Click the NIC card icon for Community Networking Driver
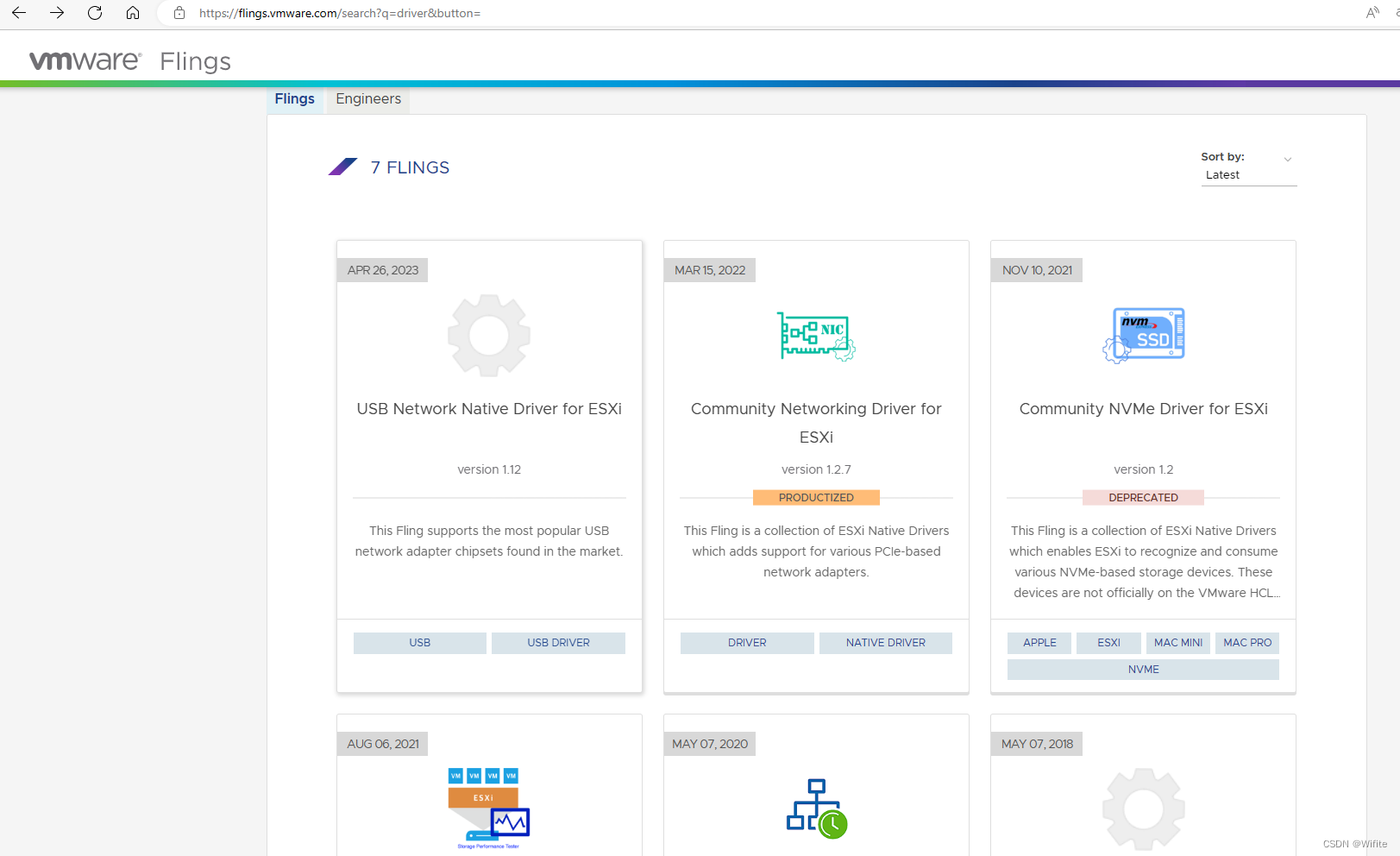Image resolution: width=1400 pixels, height=856 pixels. click(816, 336)
